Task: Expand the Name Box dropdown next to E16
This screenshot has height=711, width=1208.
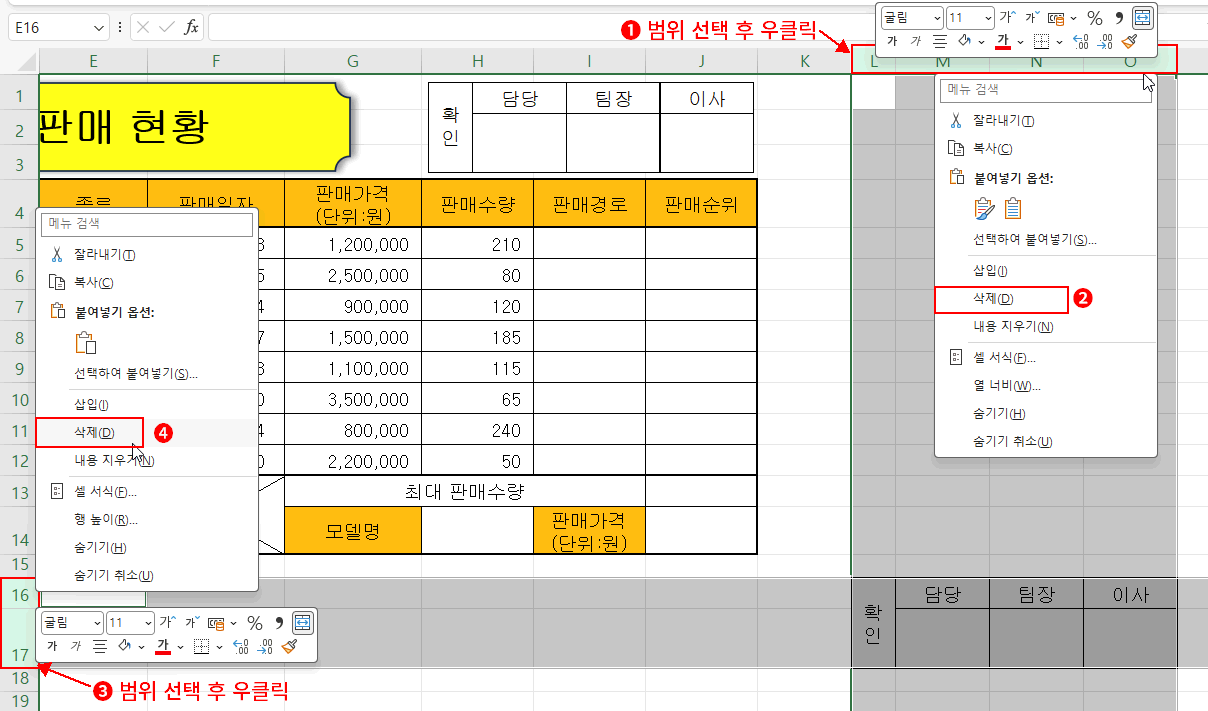Action: (98, 28)
